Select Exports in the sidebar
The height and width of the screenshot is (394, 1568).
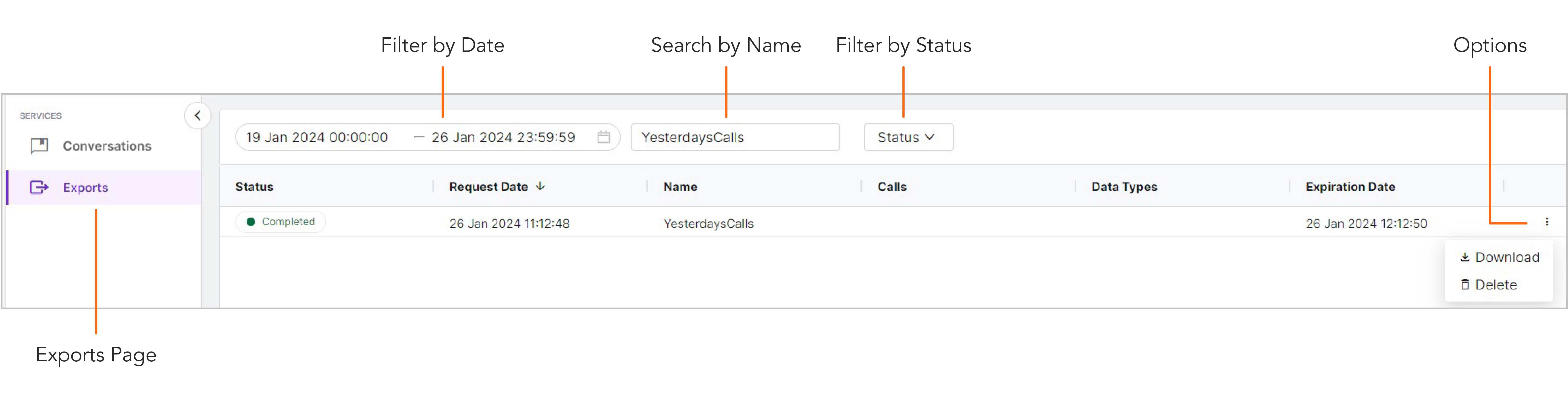104,187
